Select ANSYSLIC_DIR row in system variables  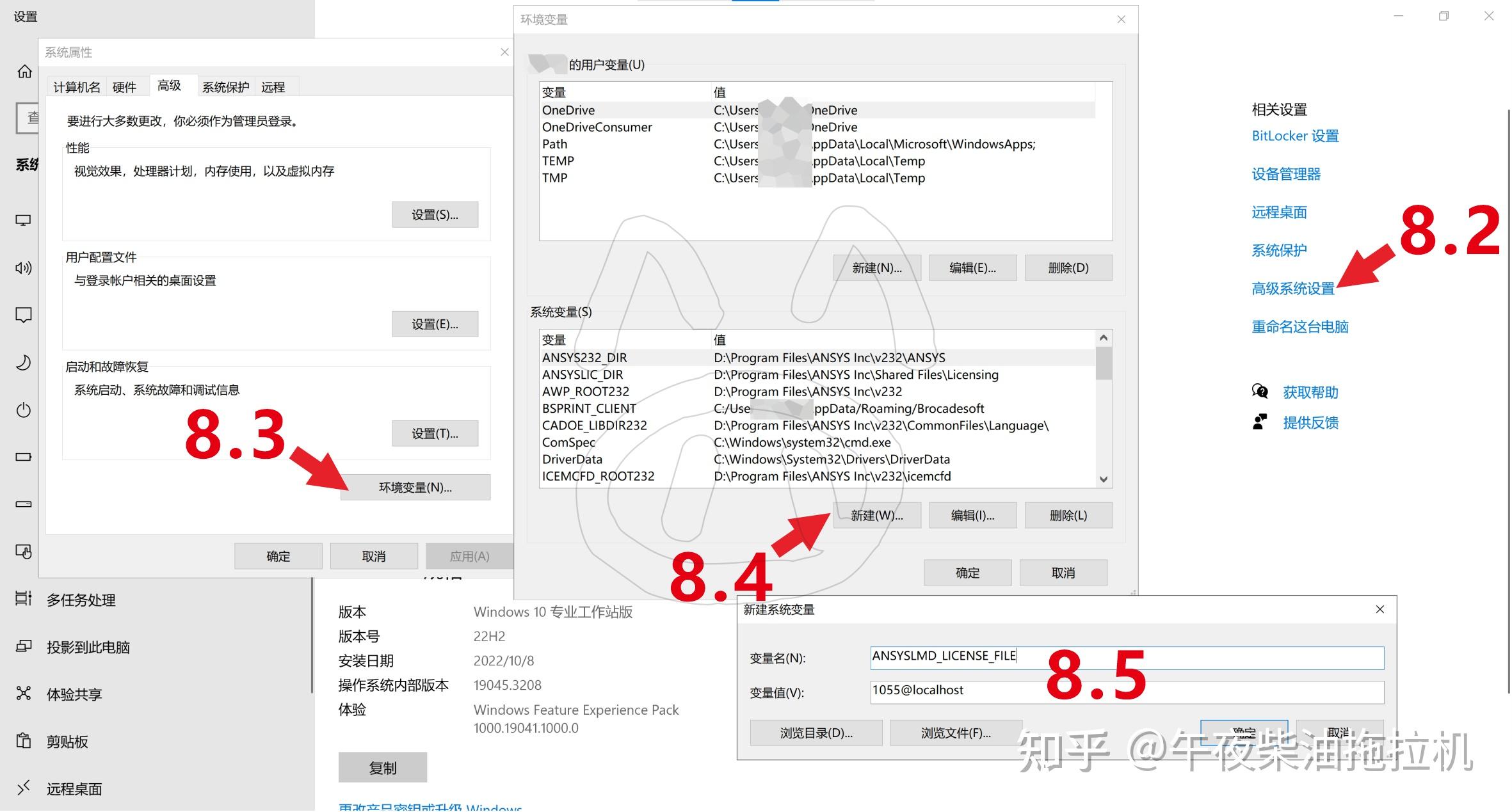(583, 375)
